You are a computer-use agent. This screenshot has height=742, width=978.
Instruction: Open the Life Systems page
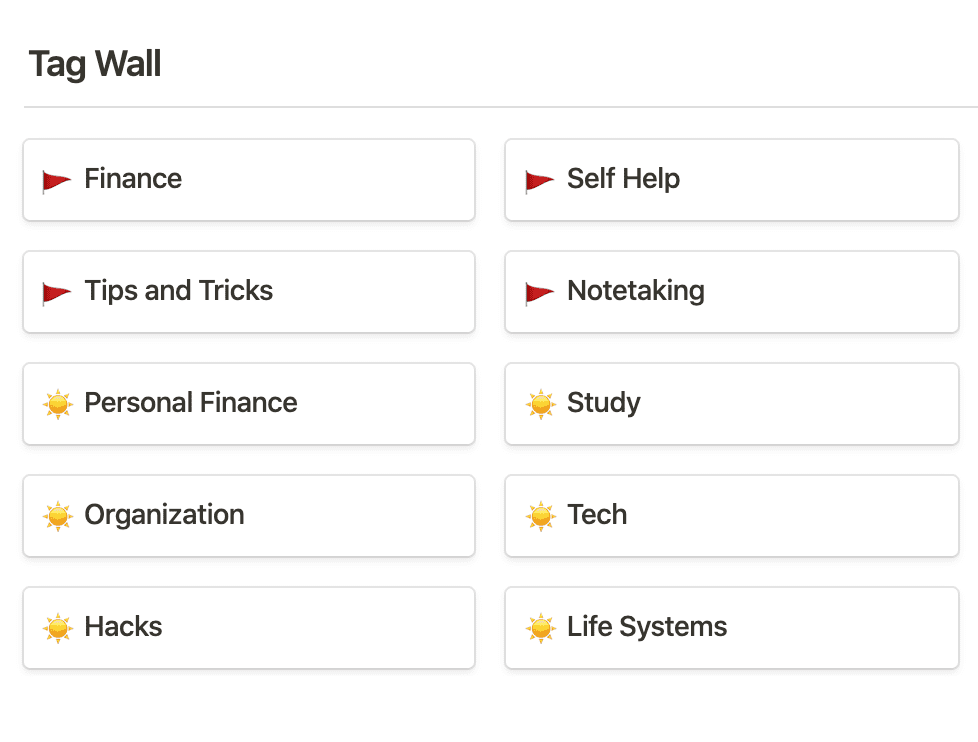647,627
